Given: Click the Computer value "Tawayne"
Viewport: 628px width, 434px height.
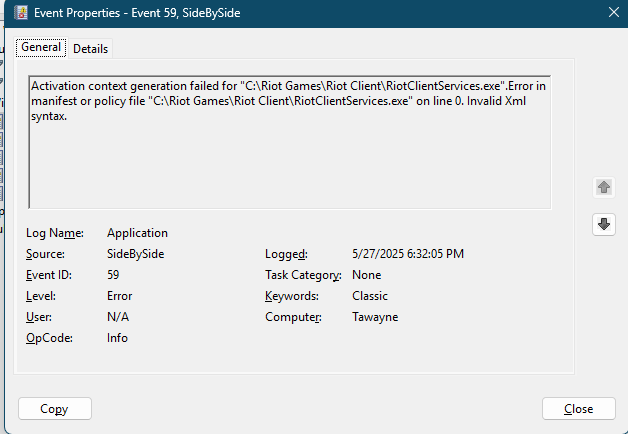Looking at the screenshot, I should click(376, 317).
